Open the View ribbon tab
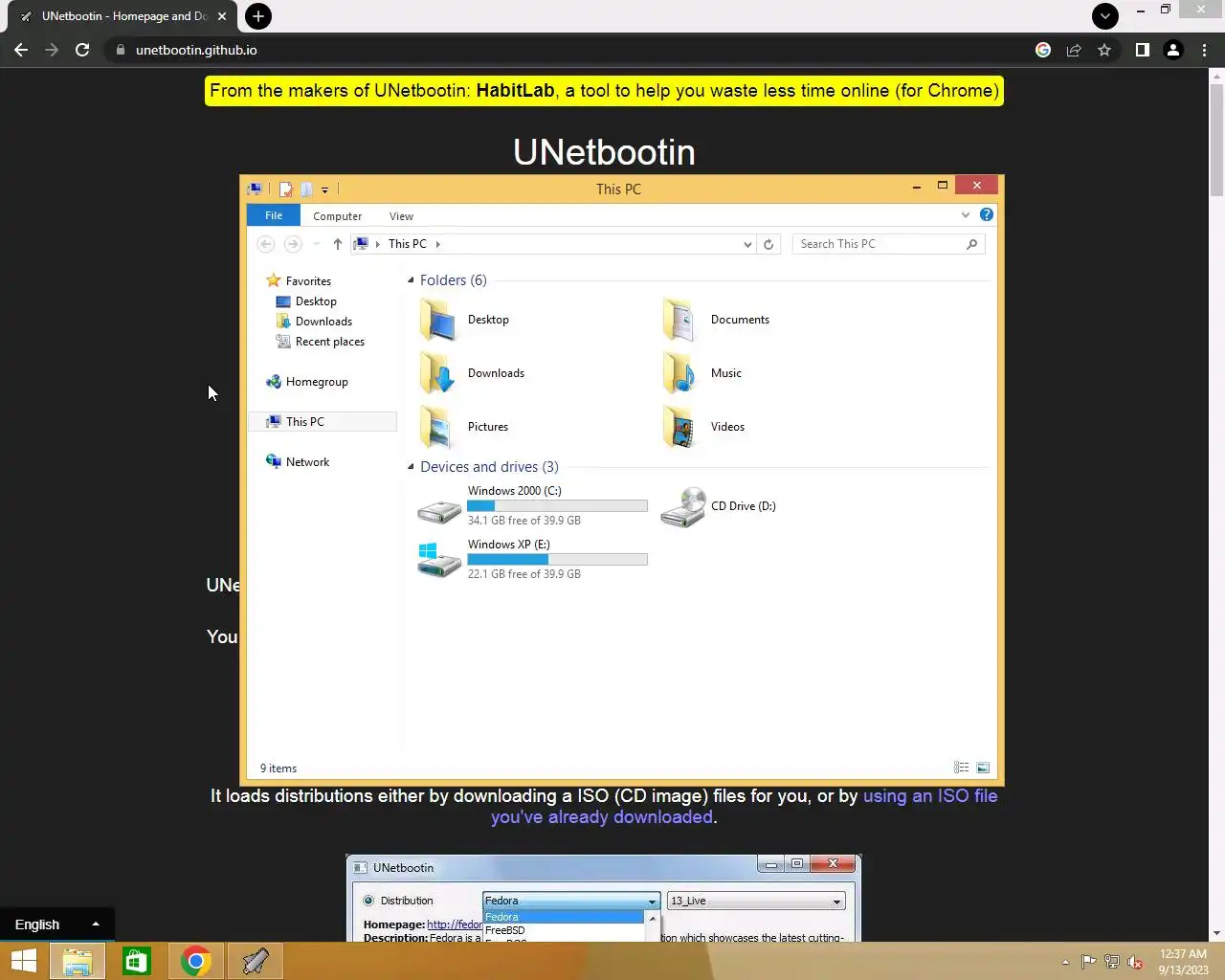1225x980 pixels. [401, 216]
